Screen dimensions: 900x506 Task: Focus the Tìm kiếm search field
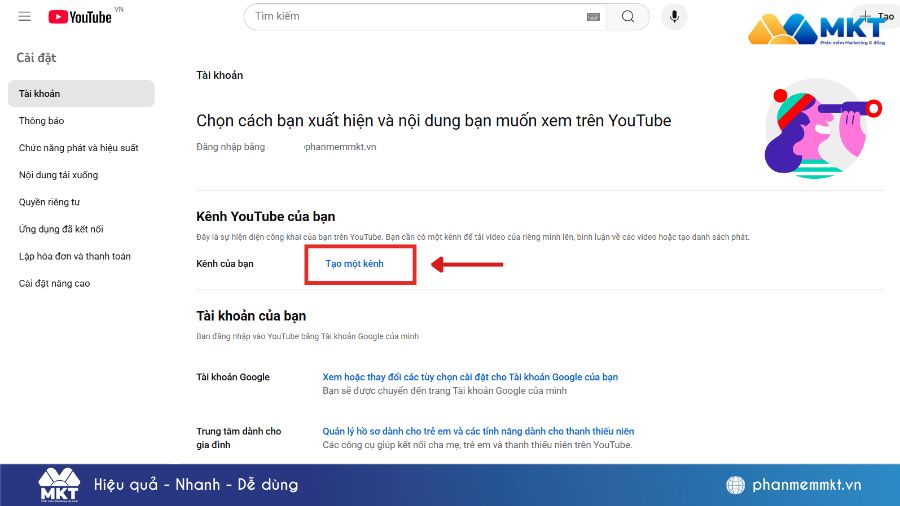coord(415,17)
